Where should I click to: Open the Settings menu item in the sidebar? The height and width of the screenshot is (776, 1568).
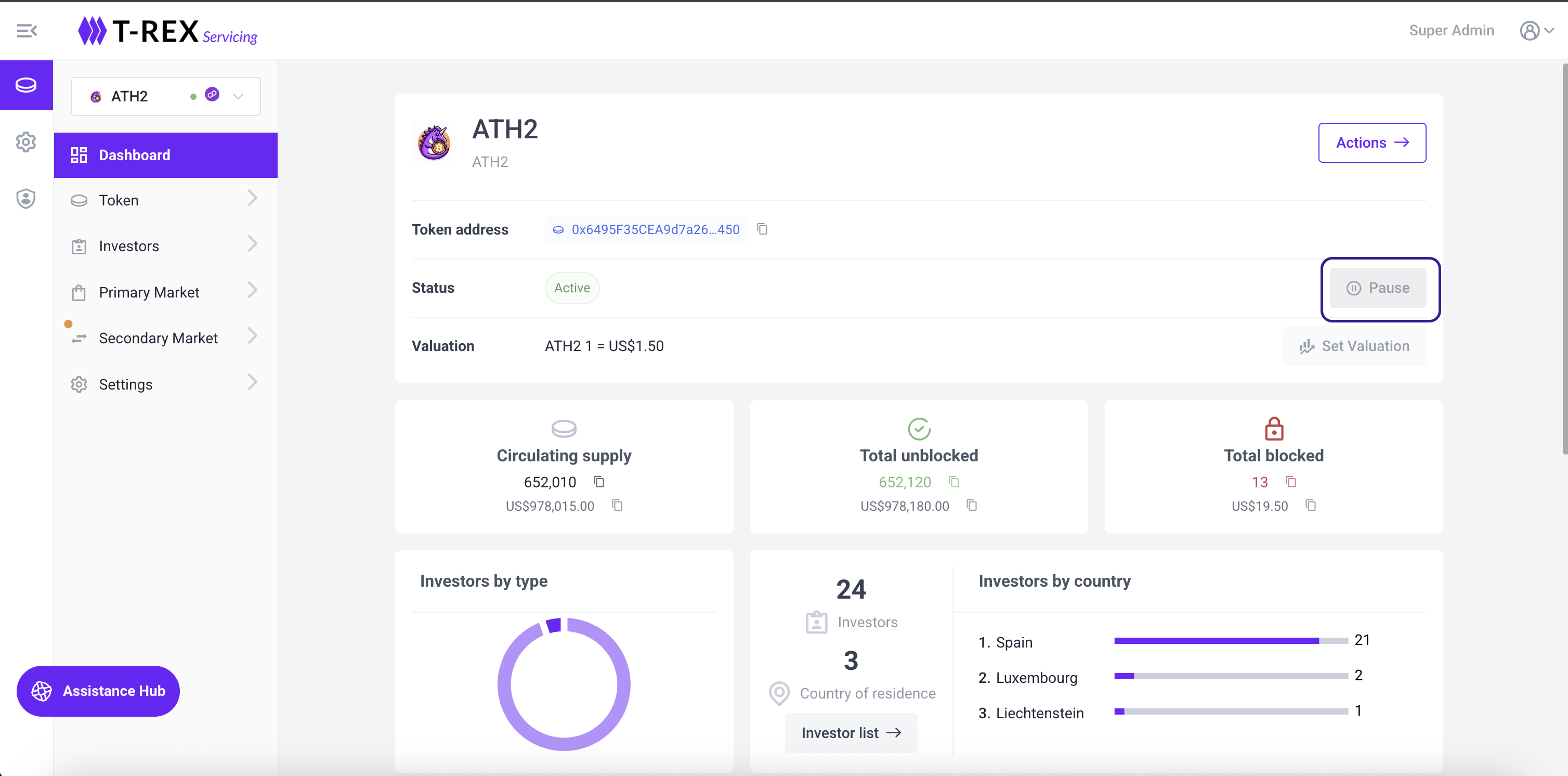(165, 384)
